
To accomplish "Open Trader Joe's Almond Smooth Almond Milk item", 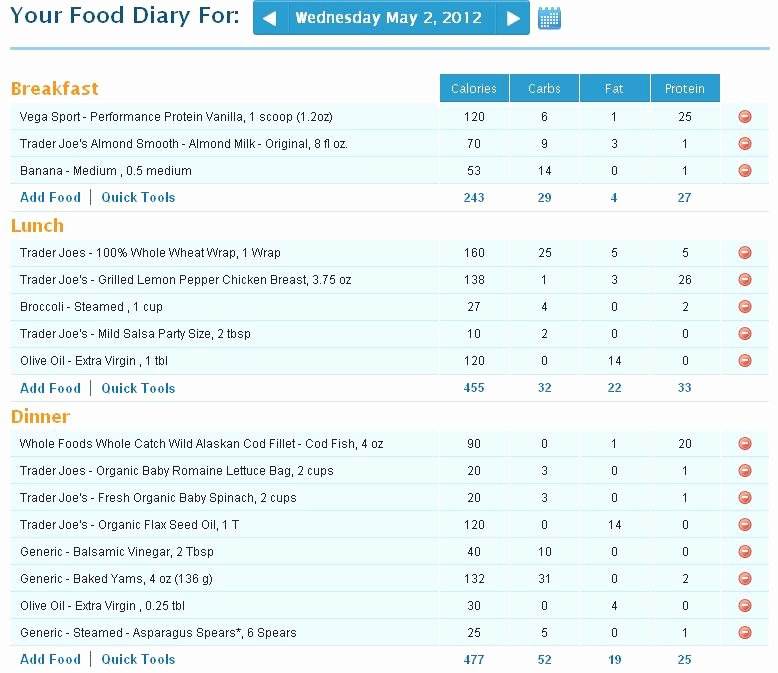I will (184, 144).
